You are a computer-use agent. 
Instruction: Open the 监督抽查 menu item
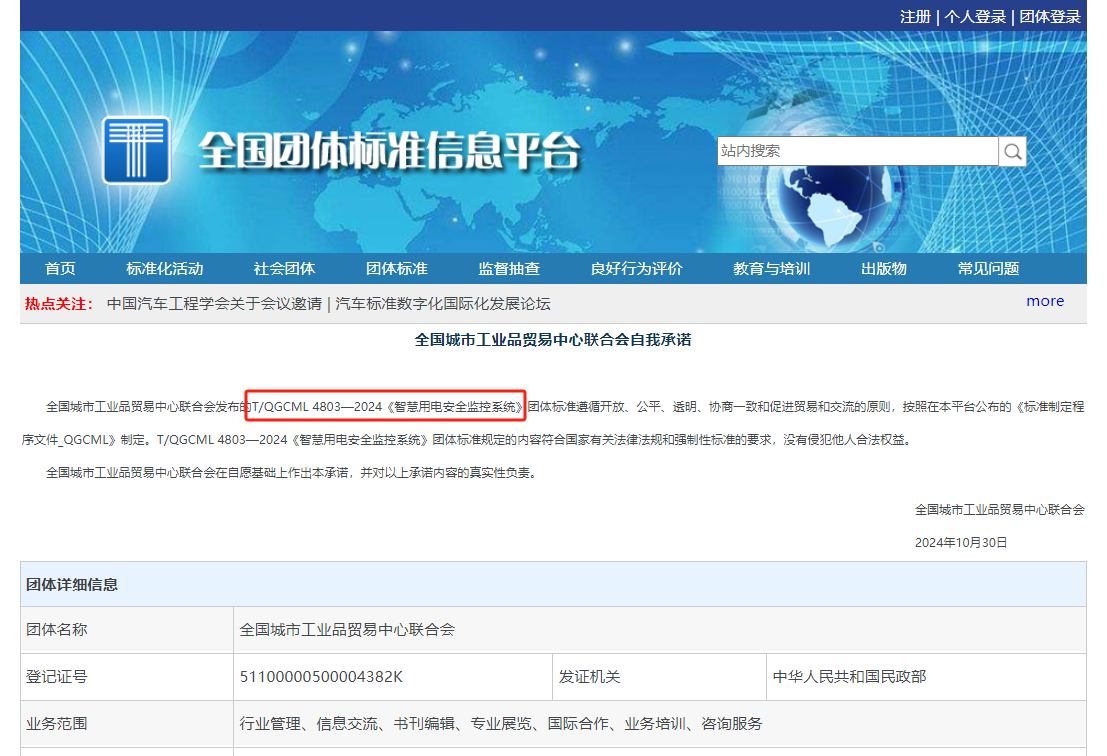tap(509, 268)
